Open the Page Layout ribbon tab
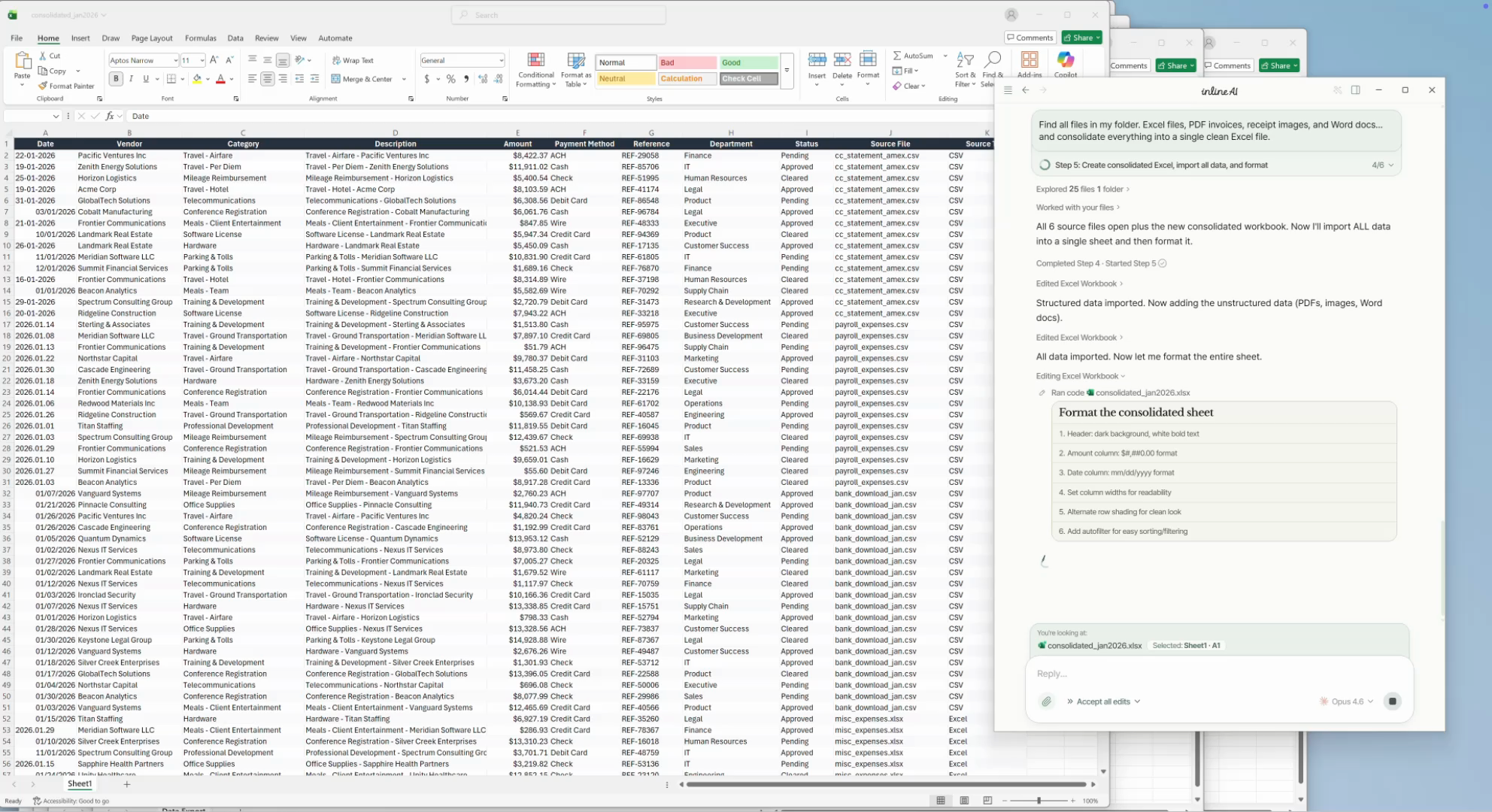1492x812 pixels. pos(151,38)
